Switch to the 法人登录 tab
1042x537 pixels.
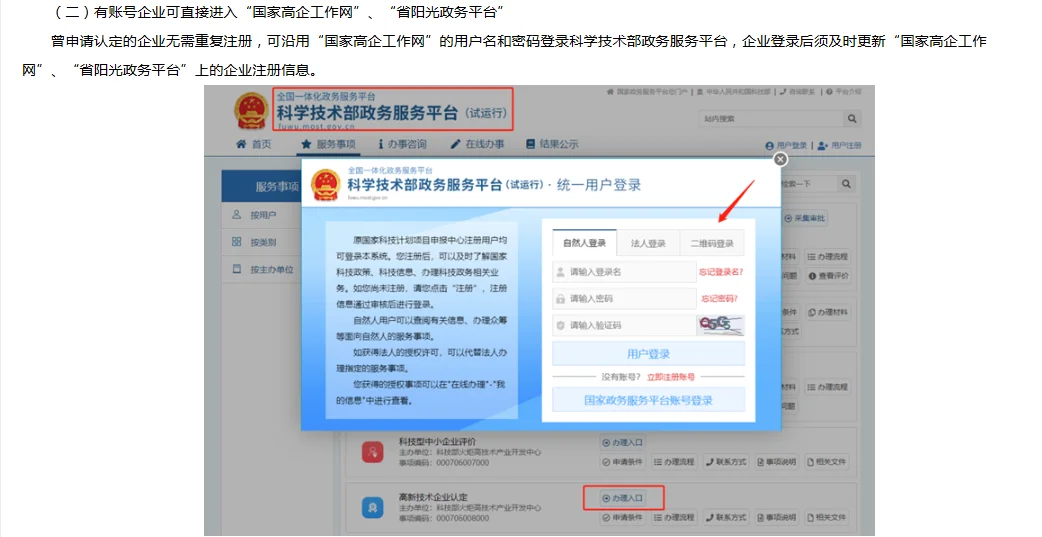tap(648, 243)
